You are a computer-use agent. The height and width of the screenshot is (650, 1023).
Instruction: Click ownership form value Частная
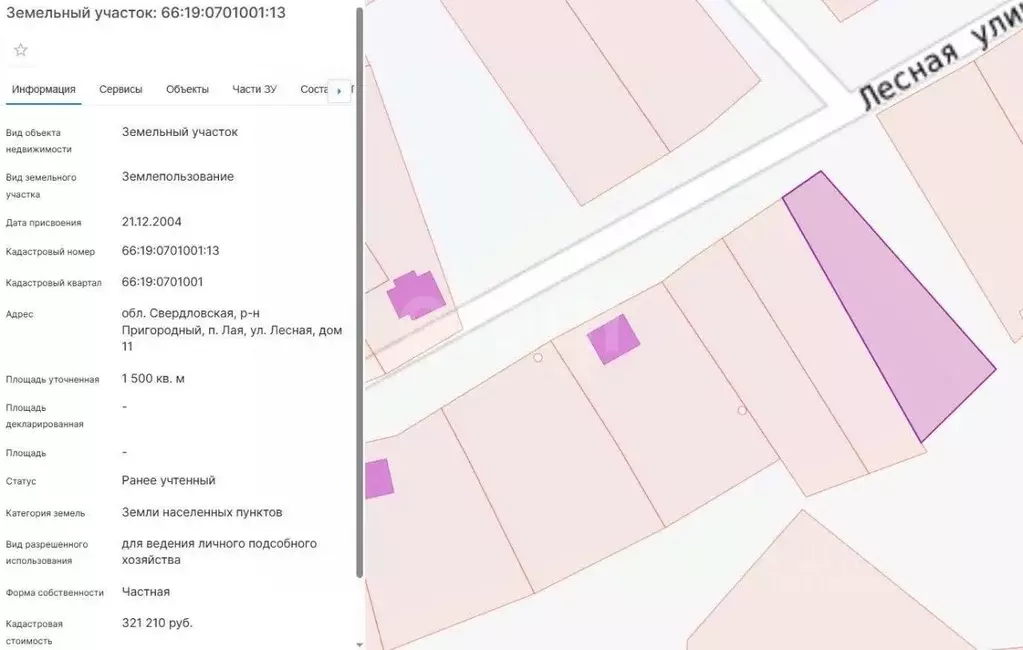click(145, 592)
